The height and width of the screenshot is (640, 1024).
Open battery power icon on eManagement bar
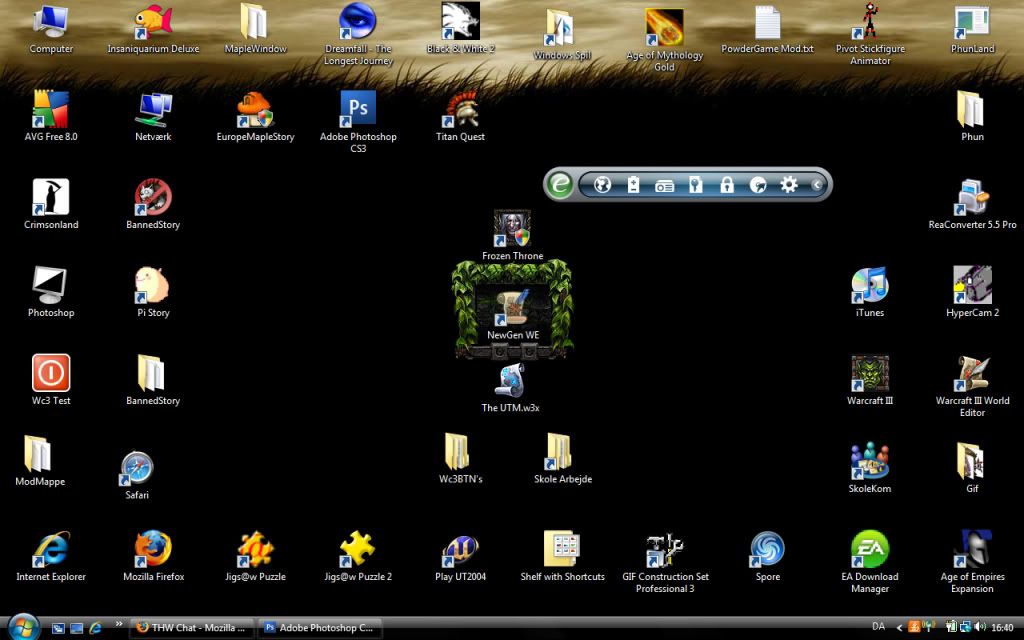pos(633,185)
